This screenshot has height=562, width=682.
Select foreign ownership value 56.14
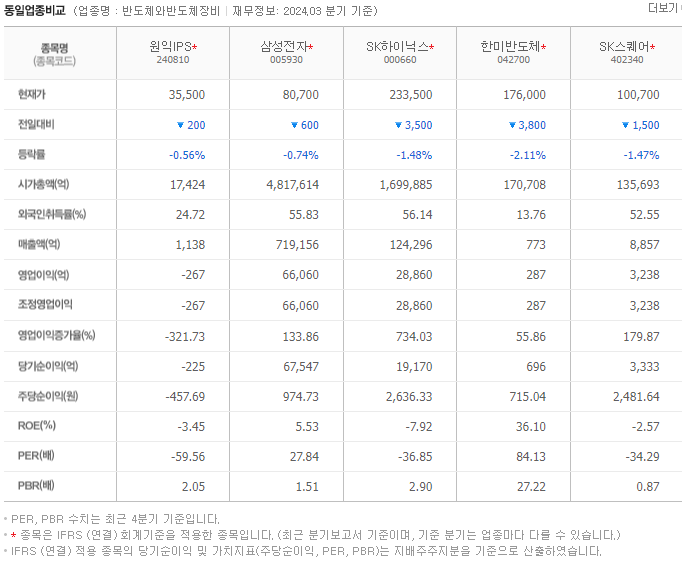click(x=417, y=215)
